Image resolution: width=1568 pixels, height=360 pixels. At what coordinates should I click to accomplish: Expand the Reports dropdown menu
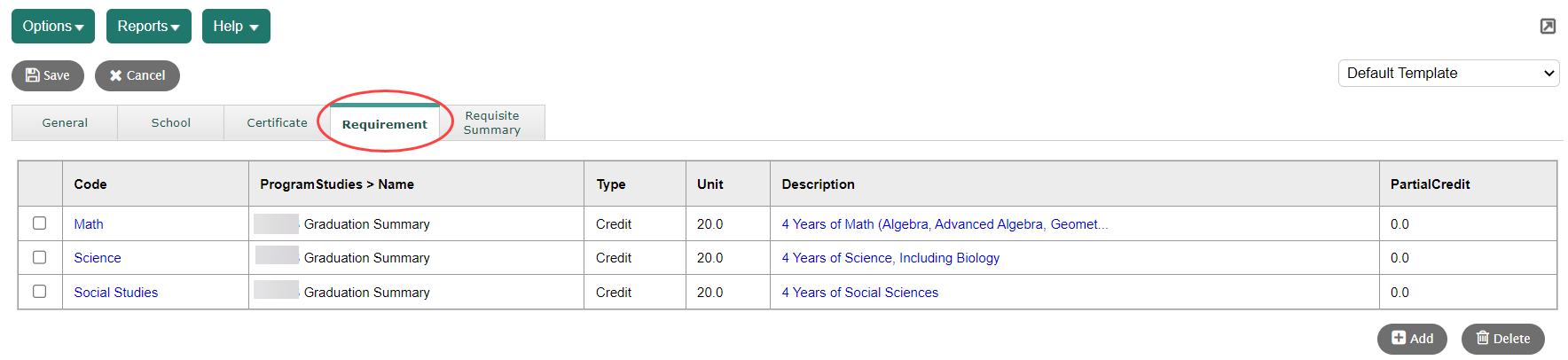(148, 27)
